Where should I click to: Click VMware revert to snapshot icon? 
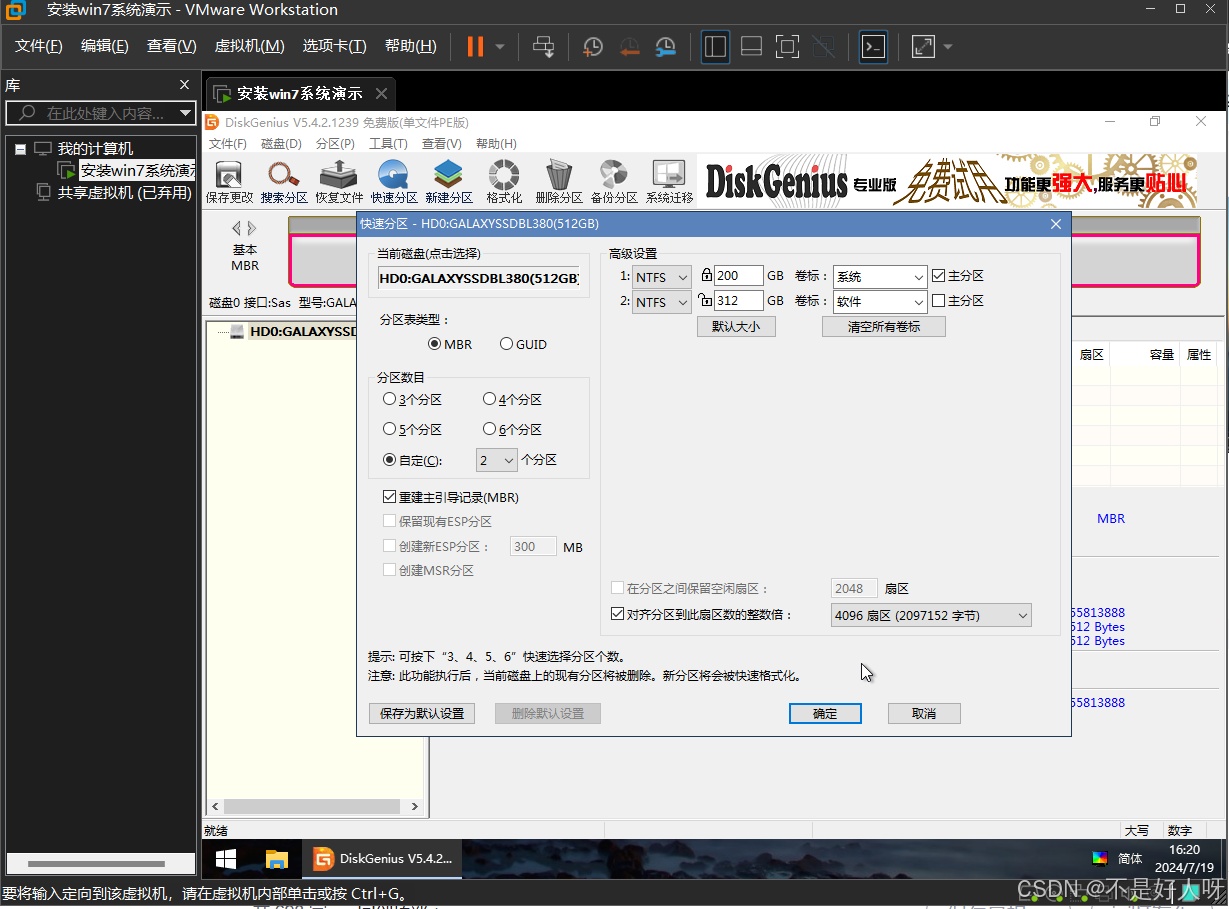pos(629,46)
